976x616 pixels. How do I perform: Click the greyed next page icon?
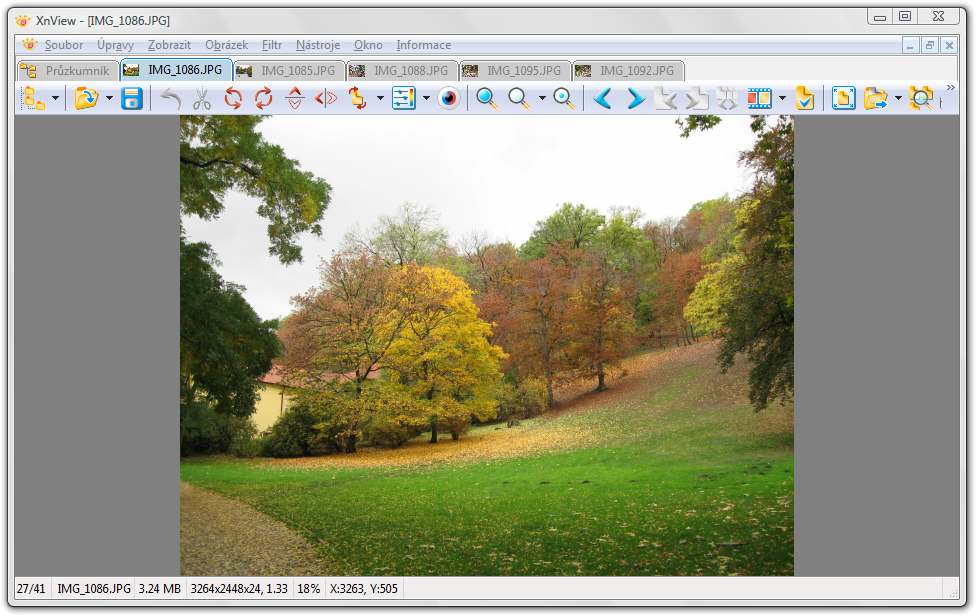pos(697,98)
